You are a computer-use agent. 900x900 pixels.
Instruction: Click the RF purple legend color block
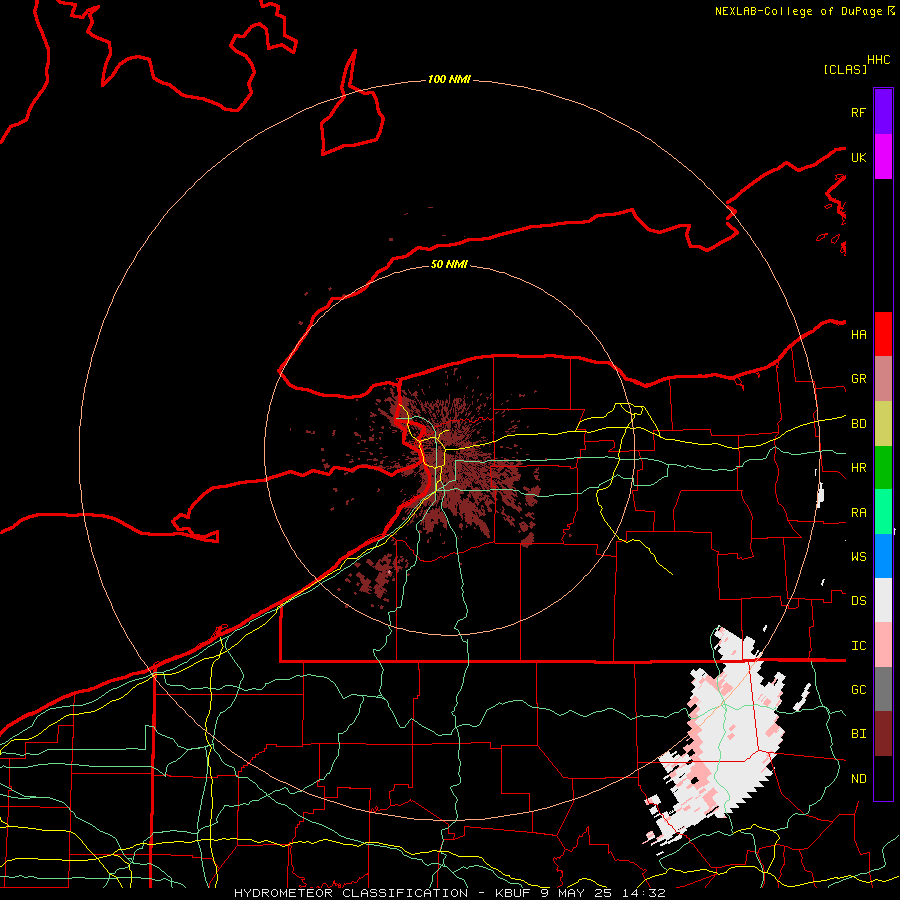click(883, 112)
